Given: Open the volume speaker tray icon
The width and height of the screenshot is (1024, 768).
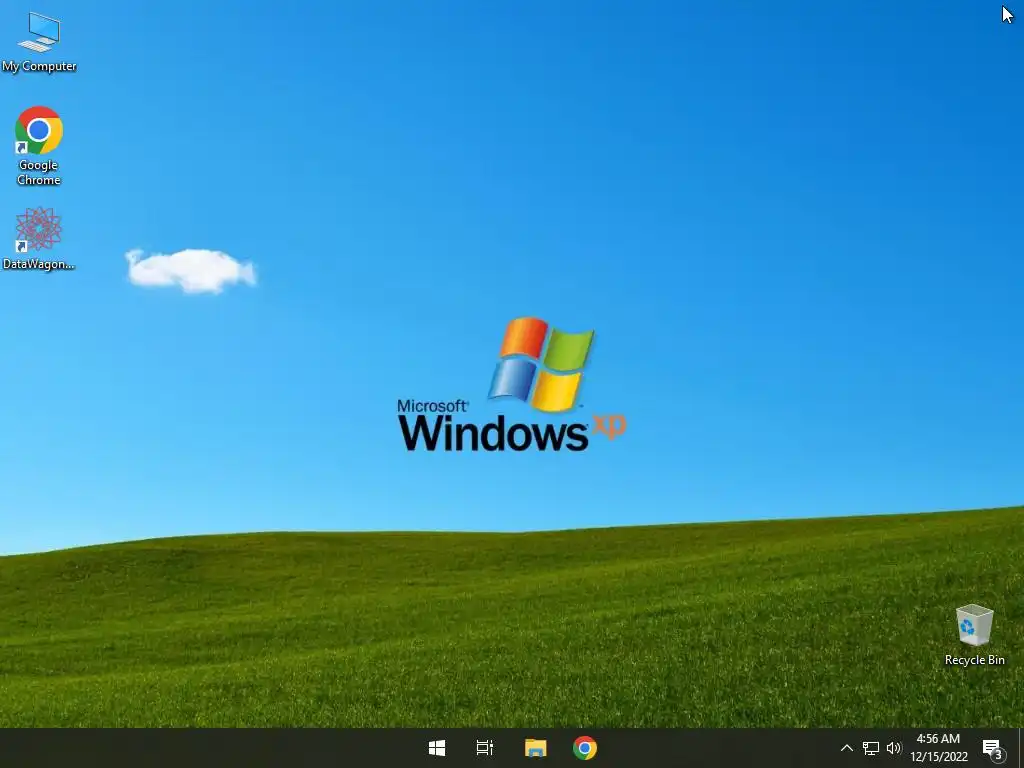Looking at the screenshot, I should [893, 748].
